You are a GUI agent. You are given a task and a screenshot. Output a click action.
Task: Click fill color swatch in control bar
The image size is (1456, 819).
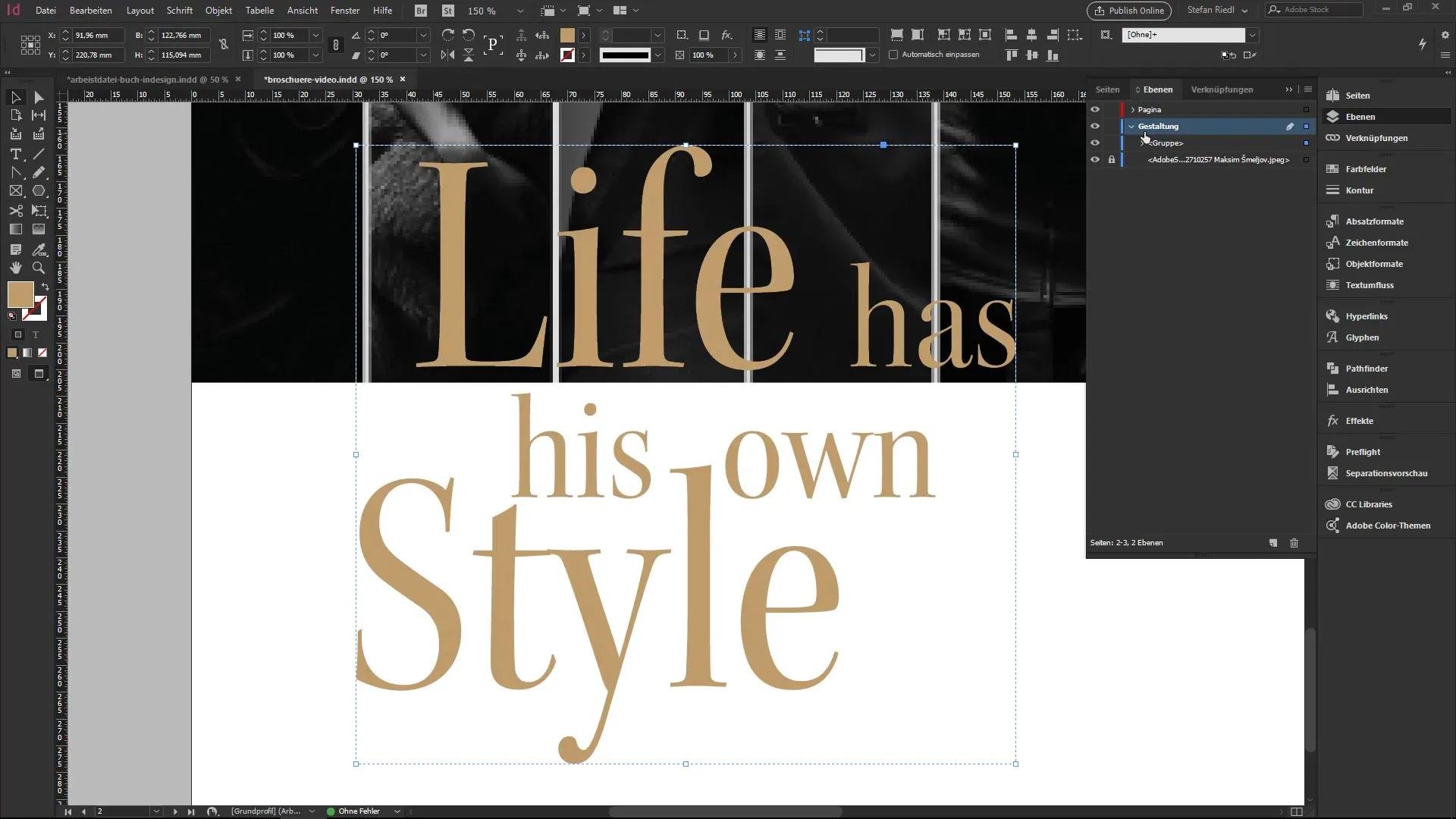pyautogui.click(x=567, y=35)
